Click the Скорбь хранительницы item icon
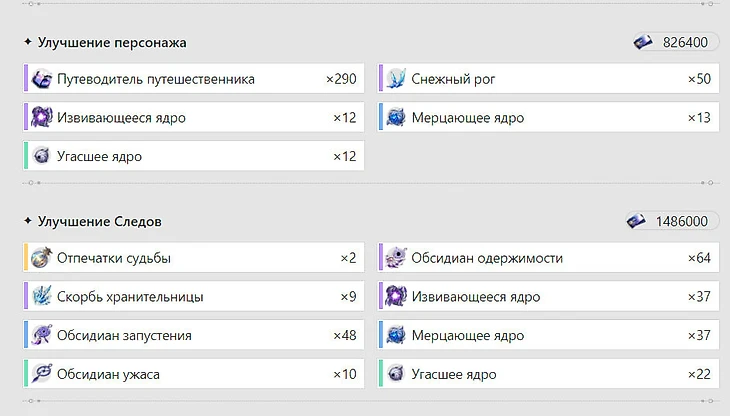The height and width of the screenshot is (416, 730). point(41,297)
